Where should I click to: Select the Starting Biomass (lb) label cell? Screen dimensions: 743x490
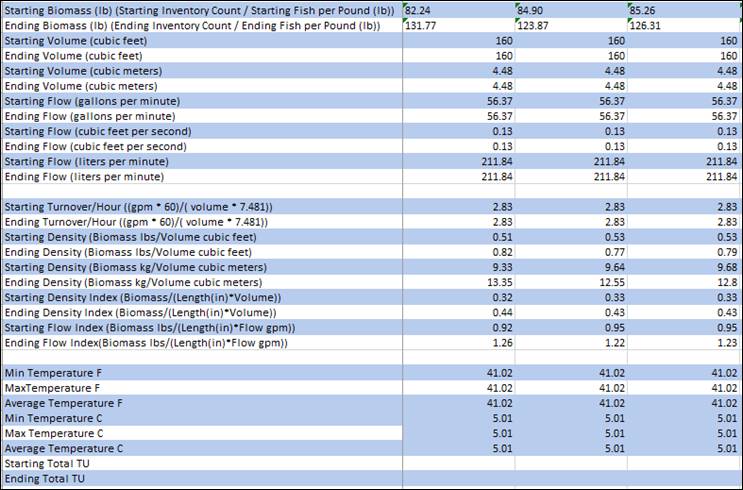coord(200,10)
